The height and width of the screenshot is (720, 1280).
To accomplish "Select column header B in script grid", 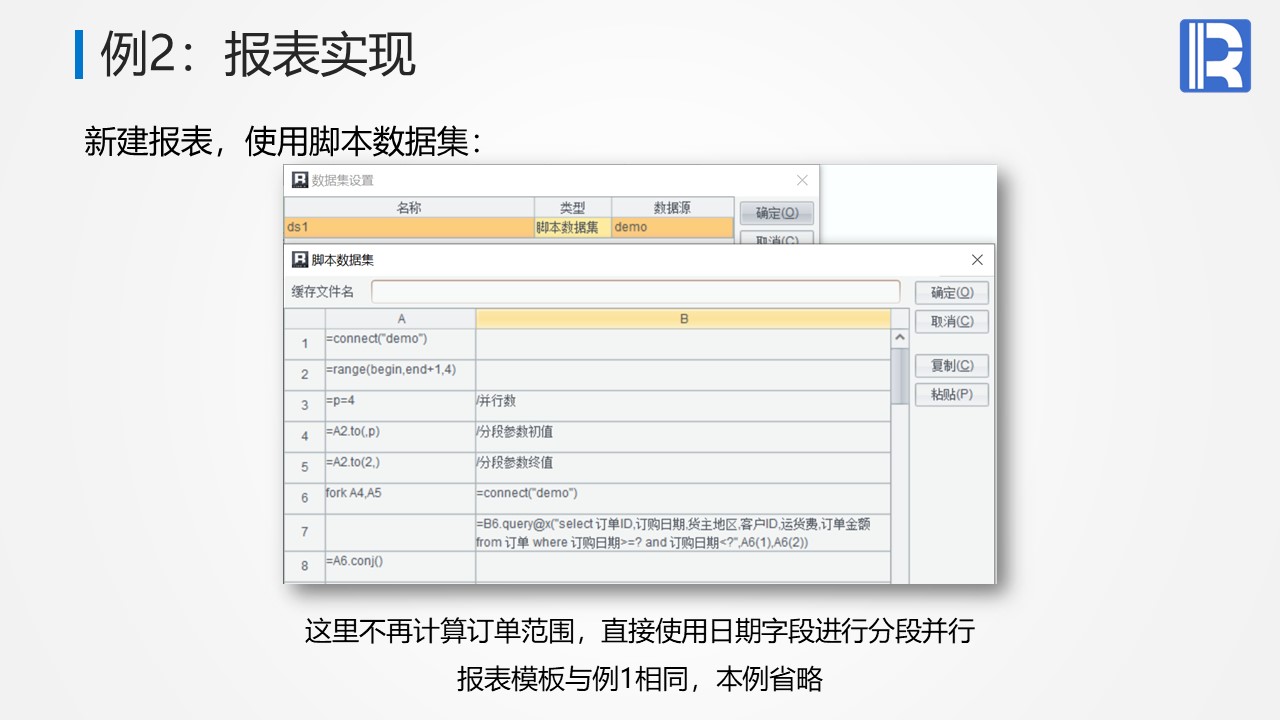I will point(683,319).
